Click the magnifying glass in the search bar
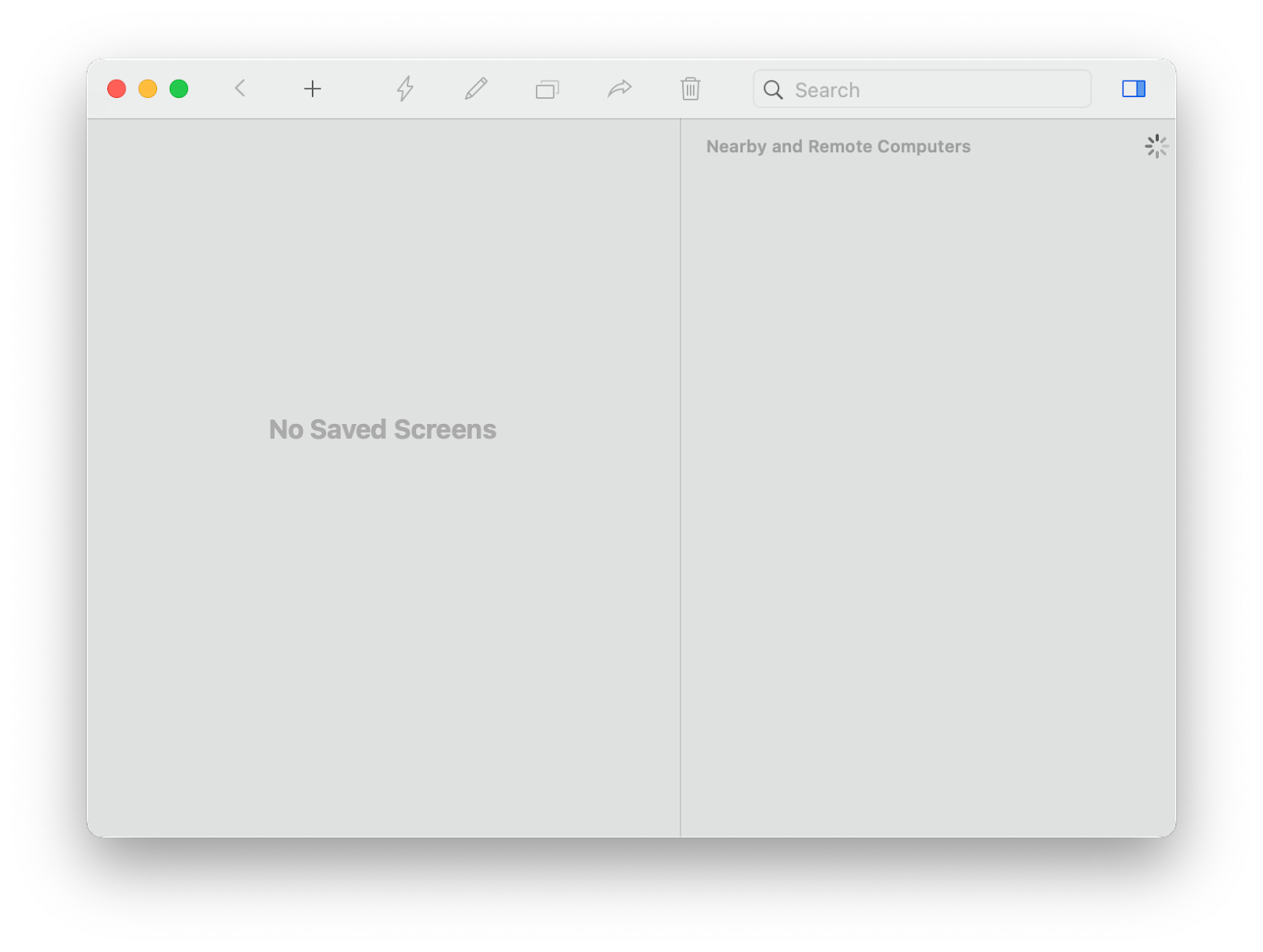1263x952 pixels. (773, 89)
